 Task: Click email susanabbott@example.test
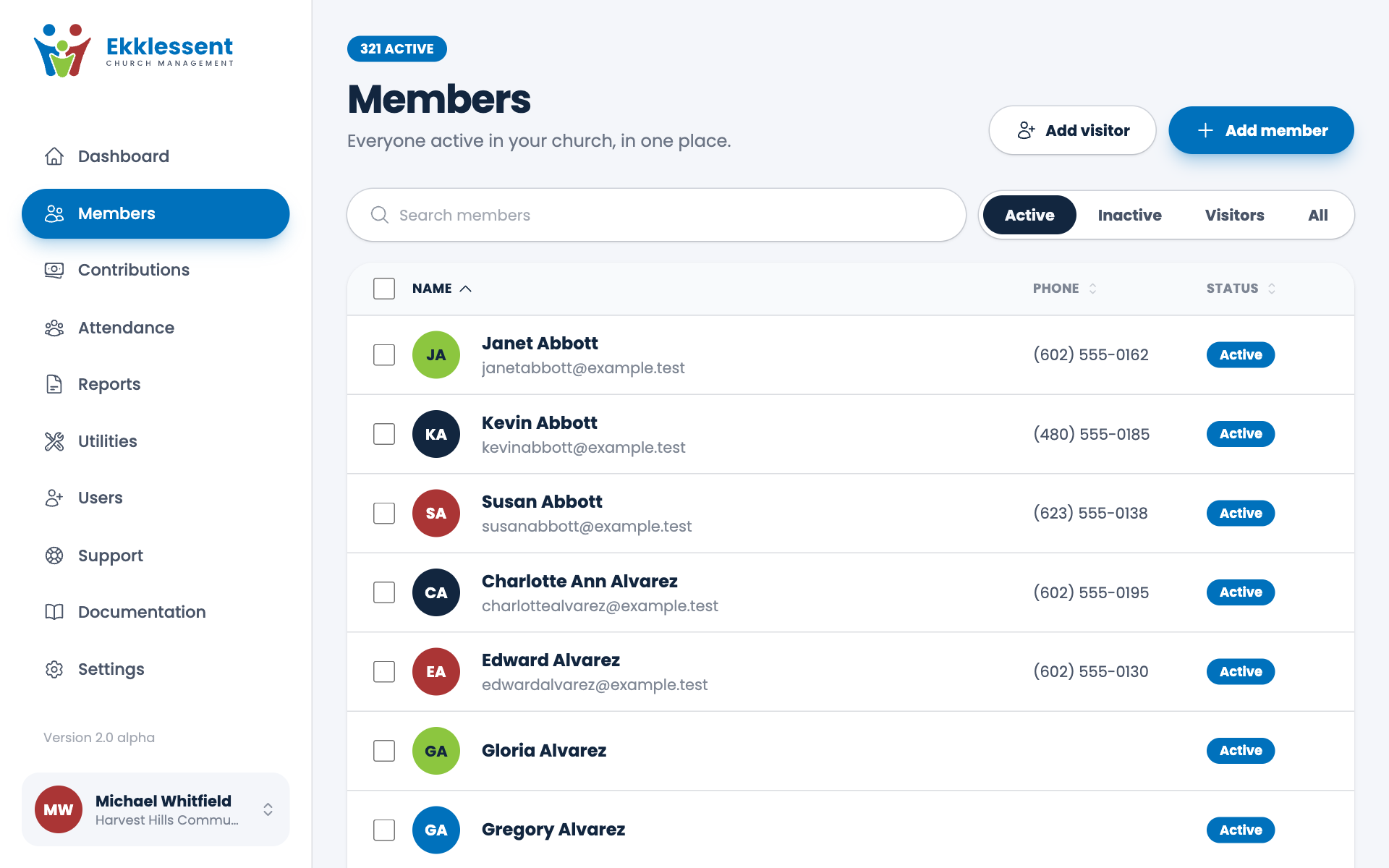pyautogui.click(x=587, y=527)
